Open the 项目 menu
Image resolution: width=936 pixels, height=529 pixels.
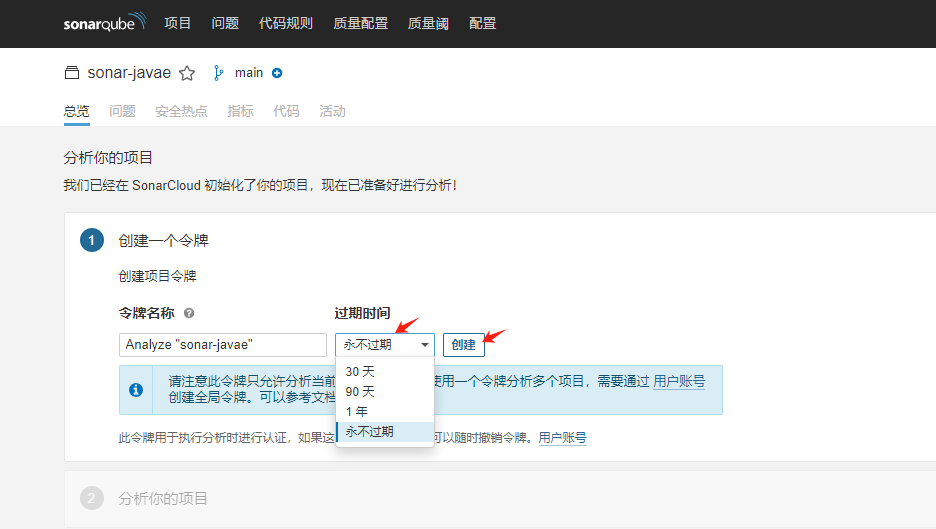click(x=177, y=23)
